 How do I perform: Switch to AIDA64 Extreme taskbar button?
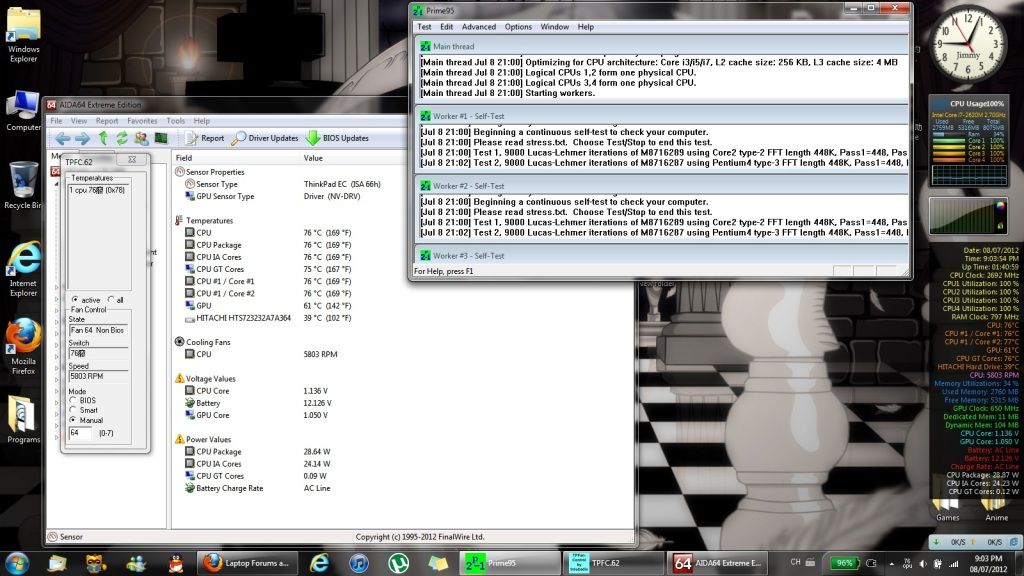pos(718,563)
